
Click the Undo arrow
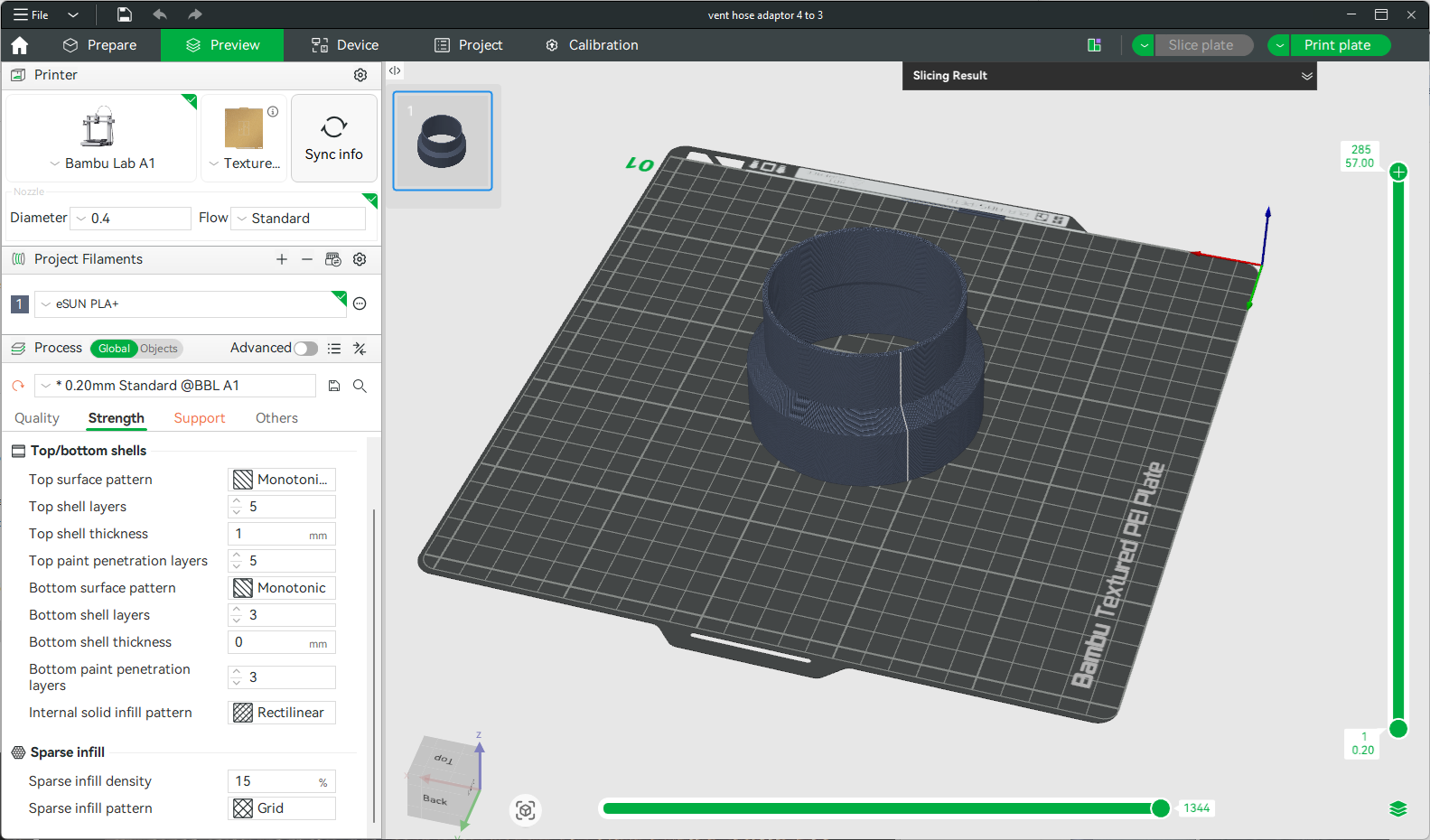tap(160, 14)
